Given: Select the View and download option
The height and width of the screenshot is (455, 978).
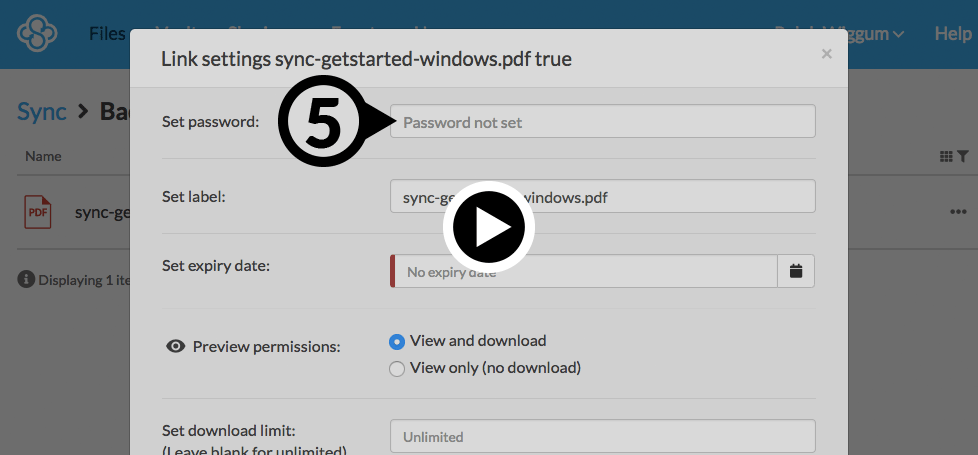Looking at the screenshot, I should pyautogui.click(x=397, y=342).
